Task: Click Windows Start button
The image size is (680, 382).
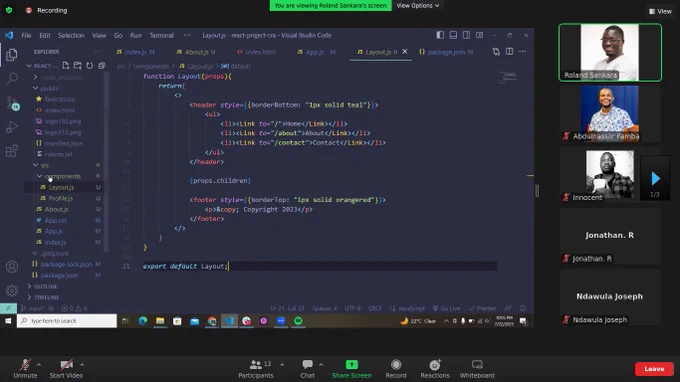Action: (x=8, y=321)
